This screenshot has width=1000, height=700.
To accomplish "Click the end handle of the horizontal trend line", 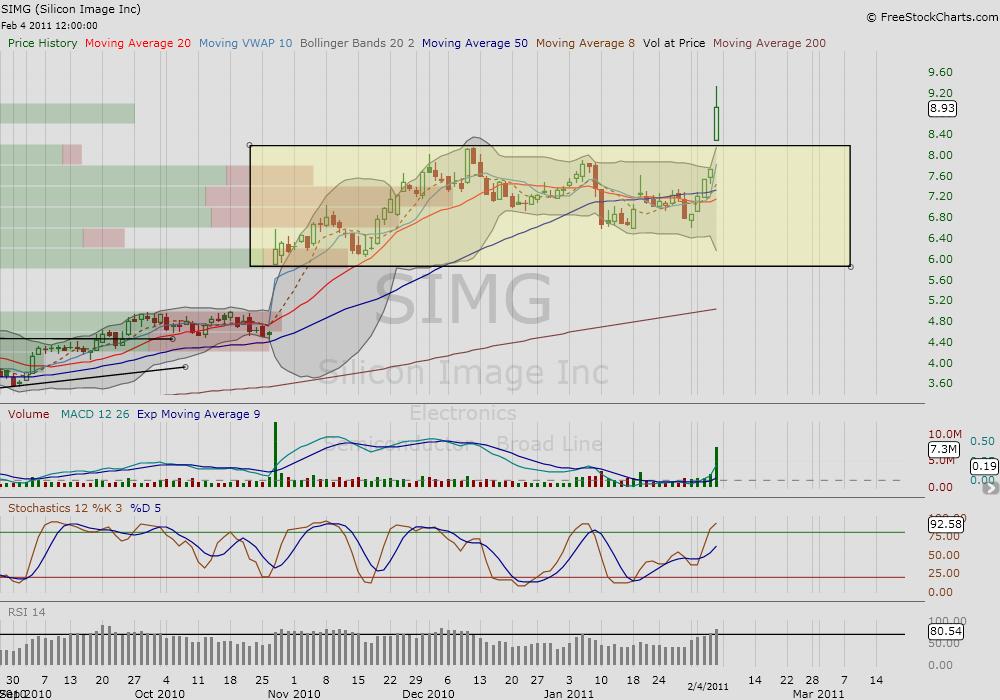I will click(x=173, y=339).
